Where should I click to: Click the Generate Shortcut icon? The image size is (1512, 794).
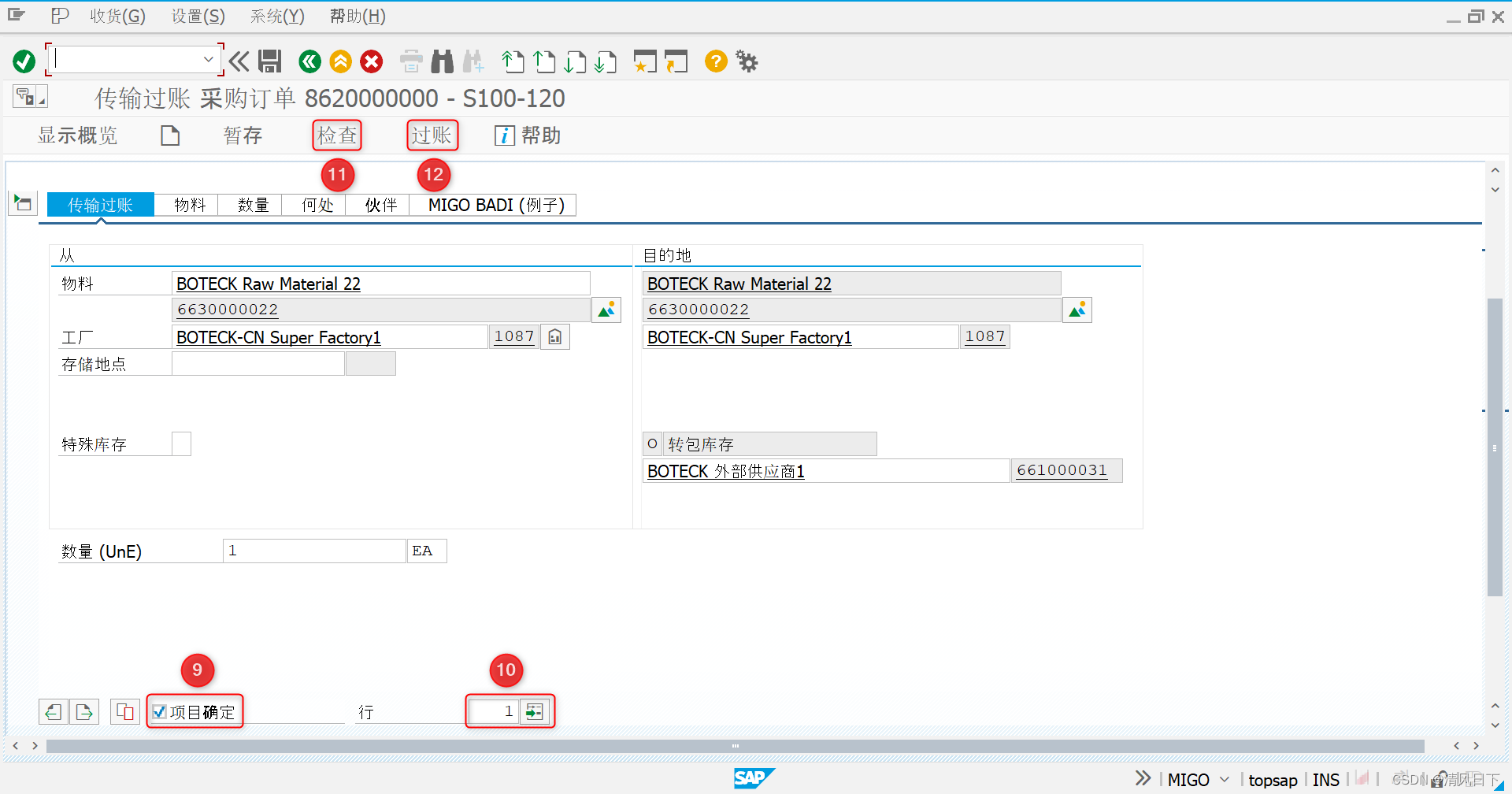click(676, 61)
